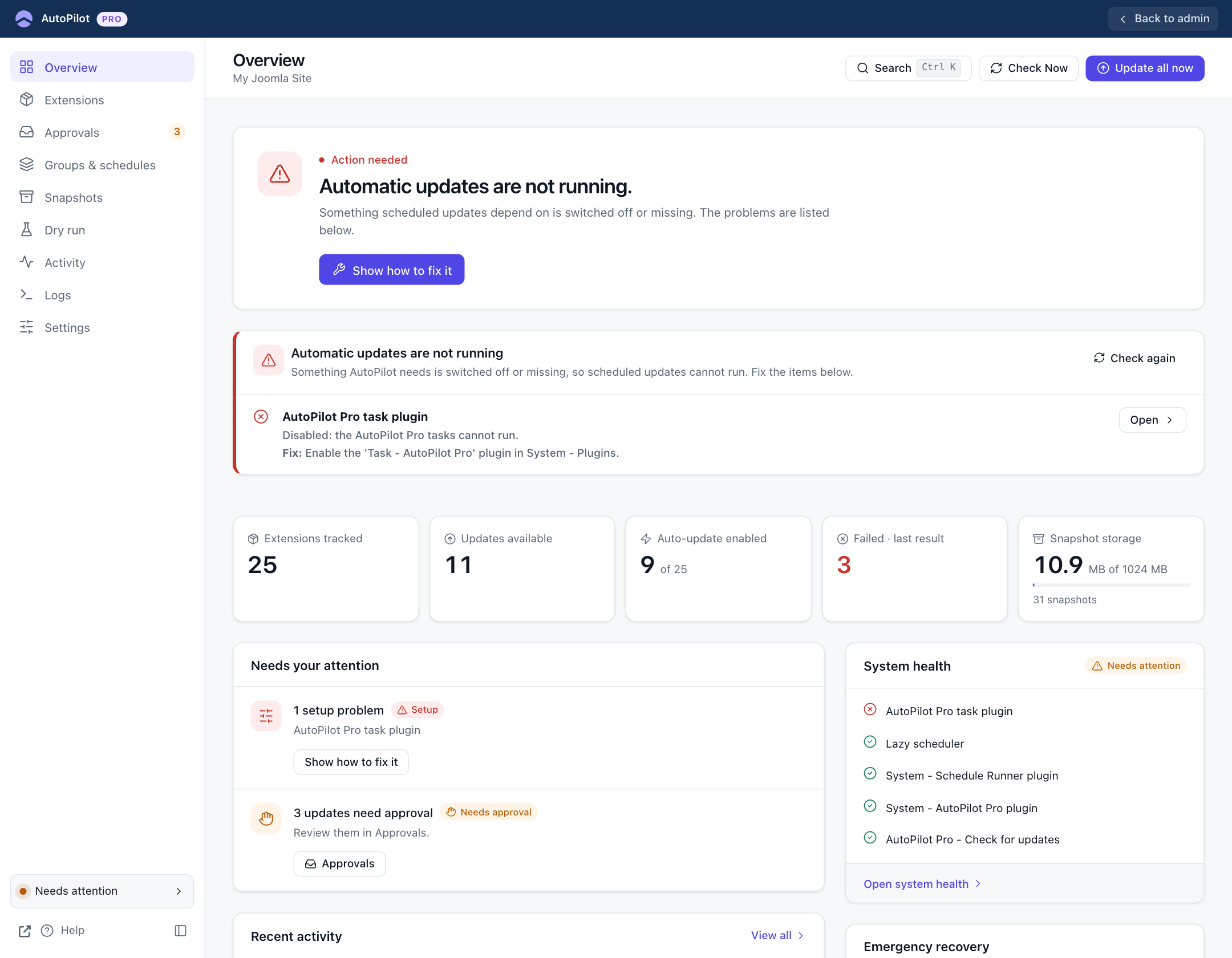Open Logs from the sidebar
1232x958 pixels.
[102, 295]
